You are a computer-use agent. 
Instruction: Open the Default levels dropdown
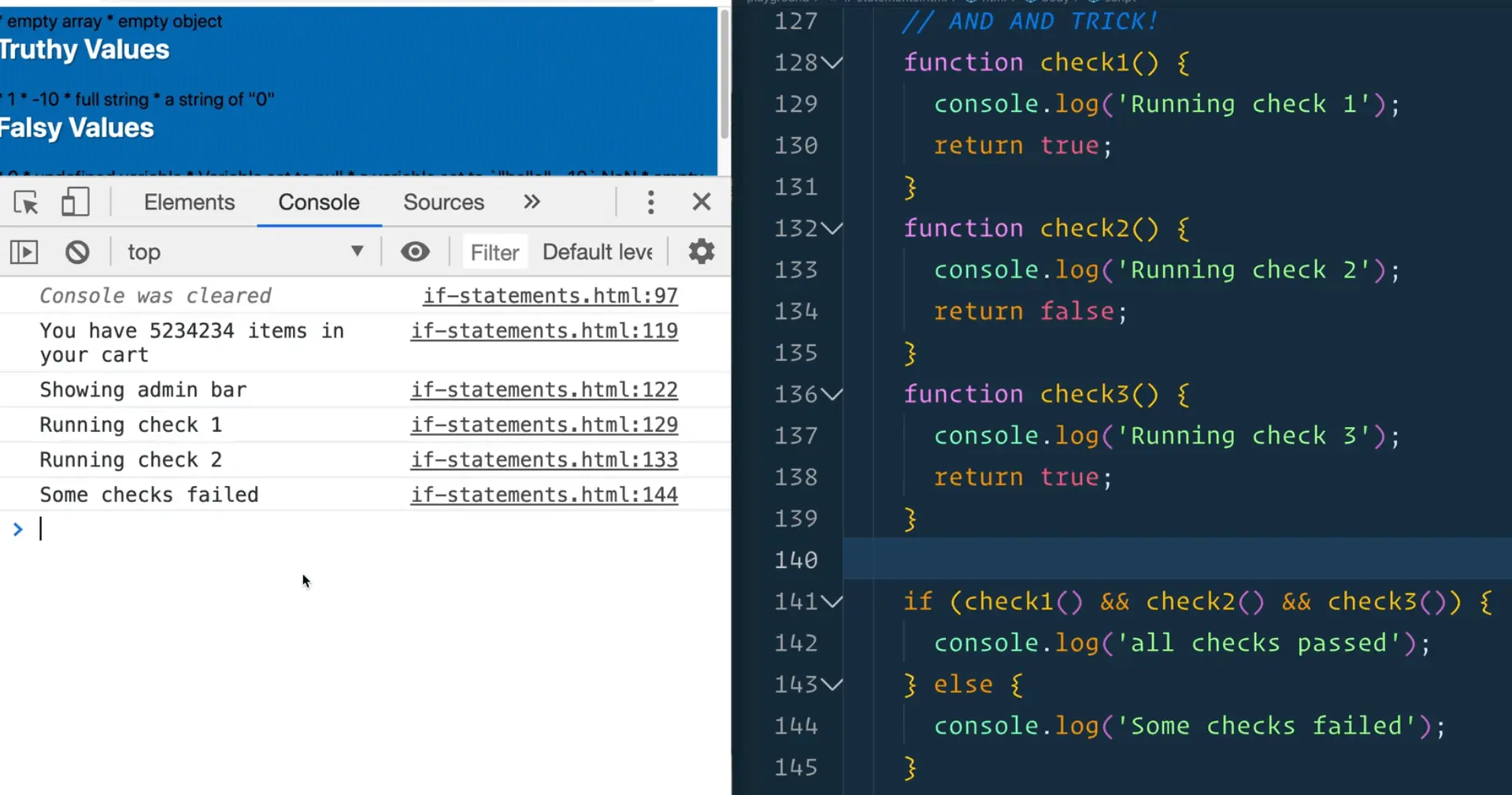(598, 251)
